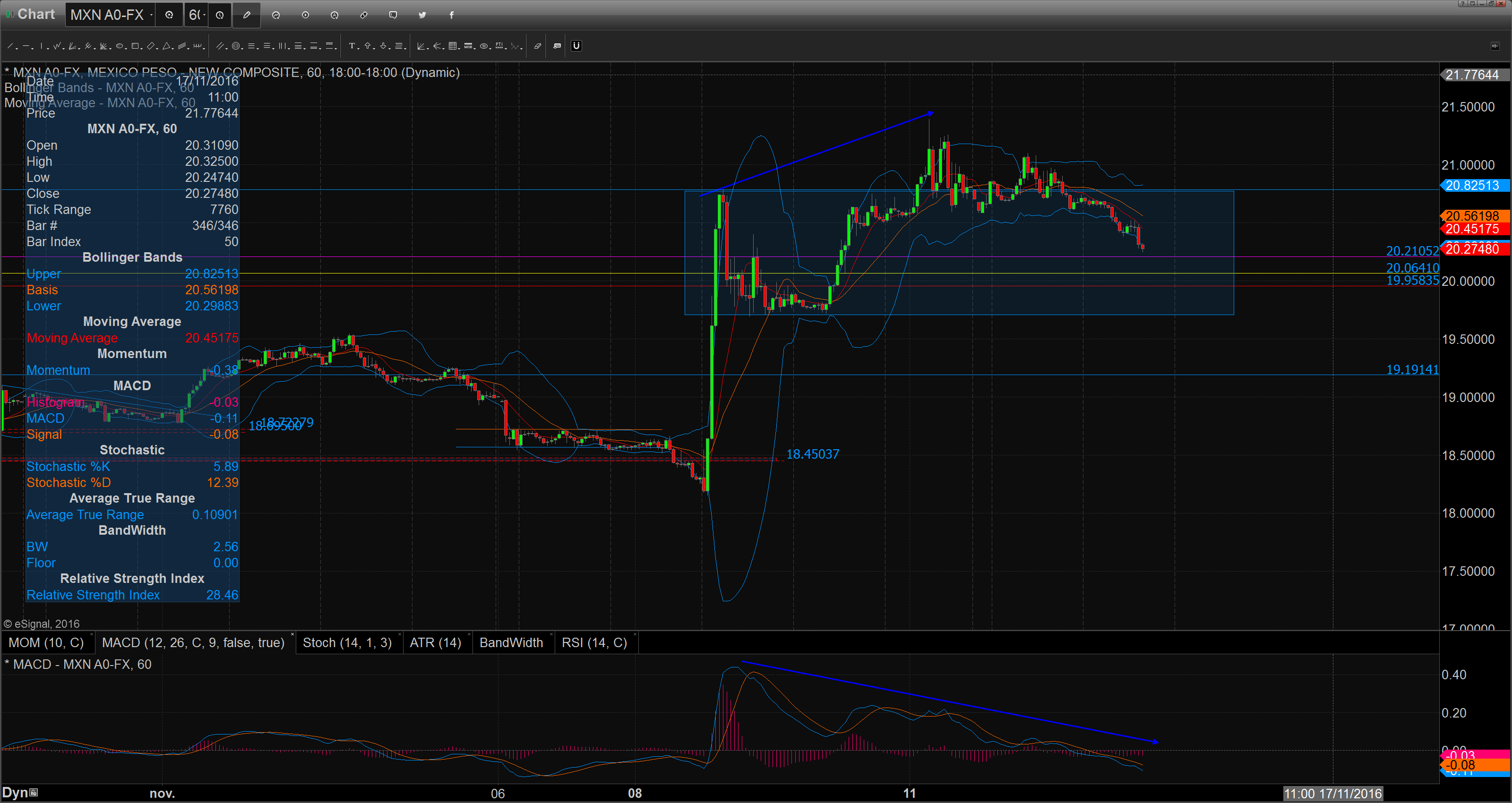Viewport: 1512px width, 803px height.
Task: Select the Fibonacci Circle tool
Action: 236,46
